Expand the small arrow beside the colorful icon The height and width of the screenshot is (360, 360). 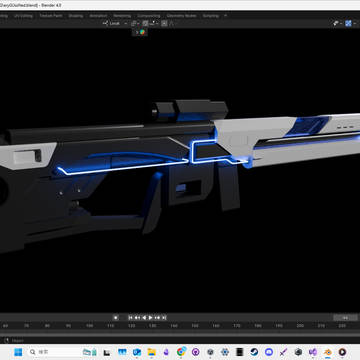[x=136, y=32]
